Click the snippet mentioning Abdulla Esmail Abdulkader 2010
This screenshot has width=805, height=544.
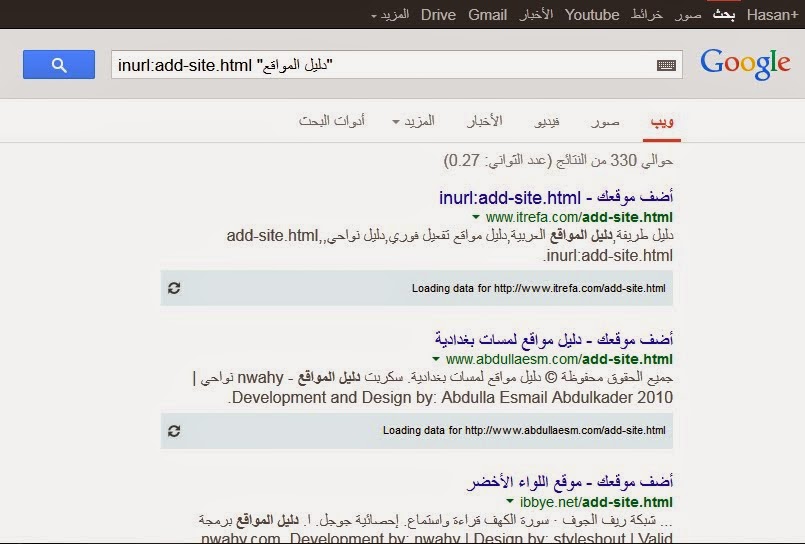[433, 387]
